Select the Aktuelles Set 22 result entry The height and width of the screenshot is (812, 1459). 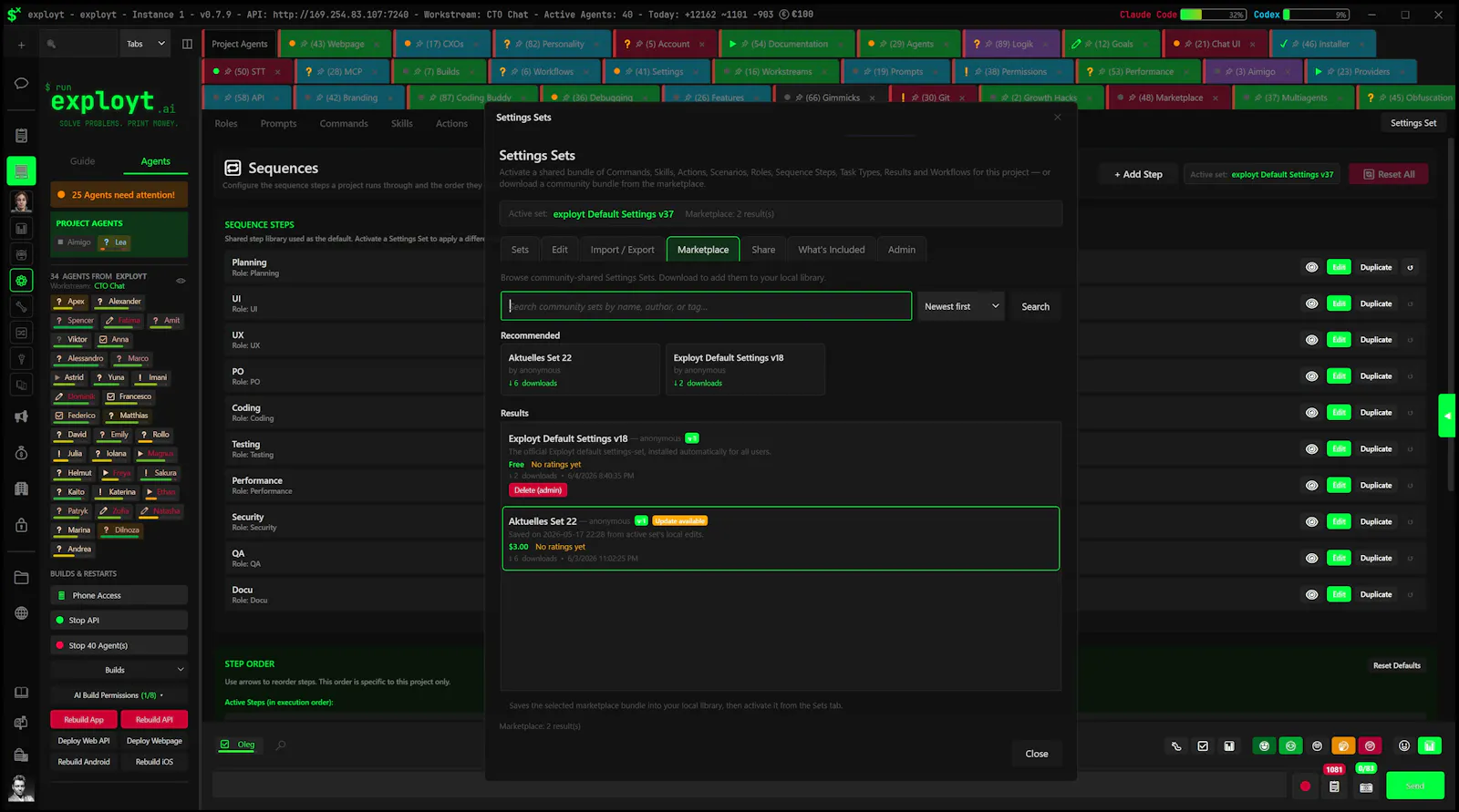coord(781,539)
